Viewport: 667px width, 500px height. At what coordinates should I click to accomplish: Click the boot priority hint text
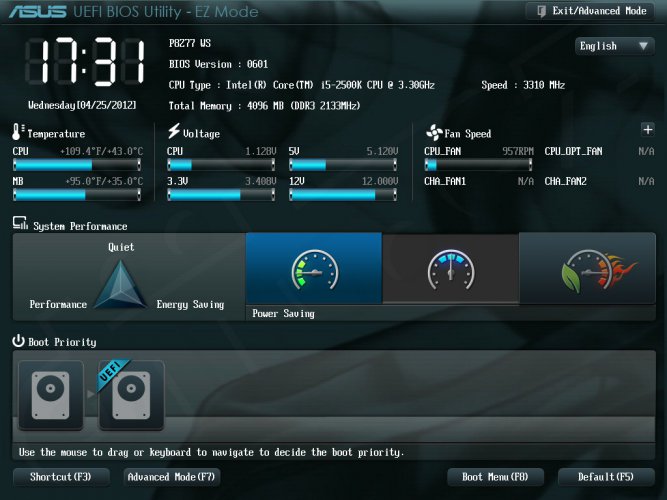(x=211, y=452)
